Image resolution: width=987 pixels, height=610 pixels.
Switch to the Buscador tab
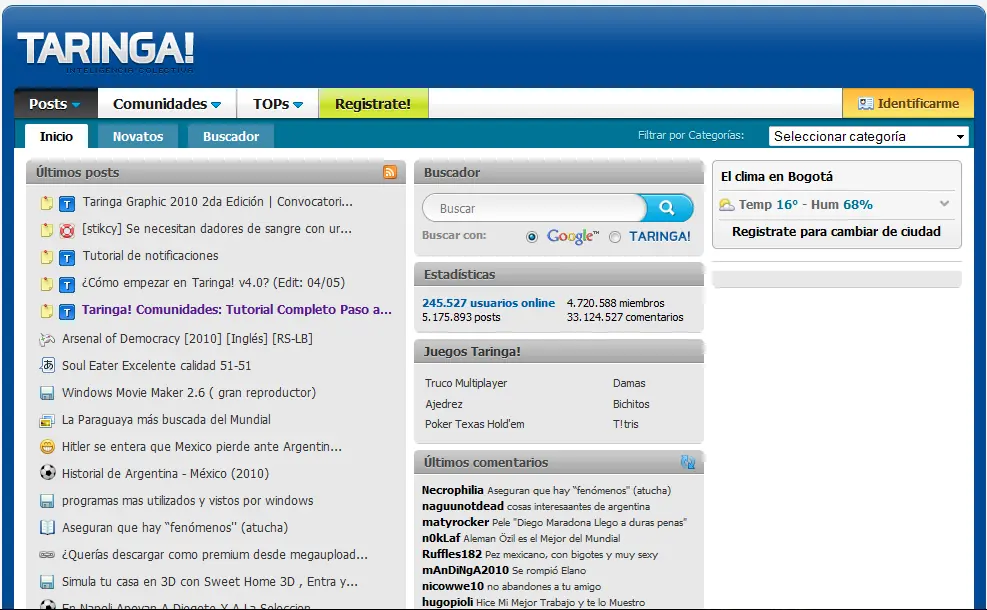pos(231,137)
